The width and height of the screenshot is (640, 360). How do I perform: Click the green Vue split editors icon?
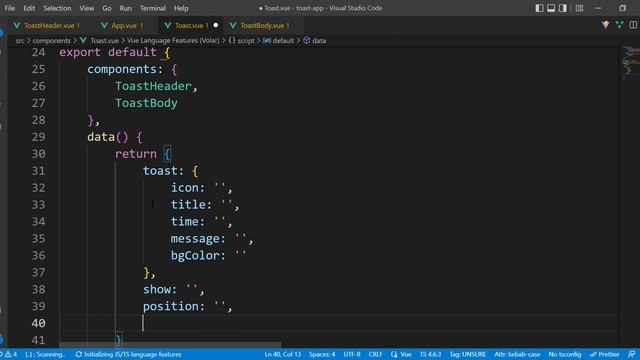coord(620,25)
